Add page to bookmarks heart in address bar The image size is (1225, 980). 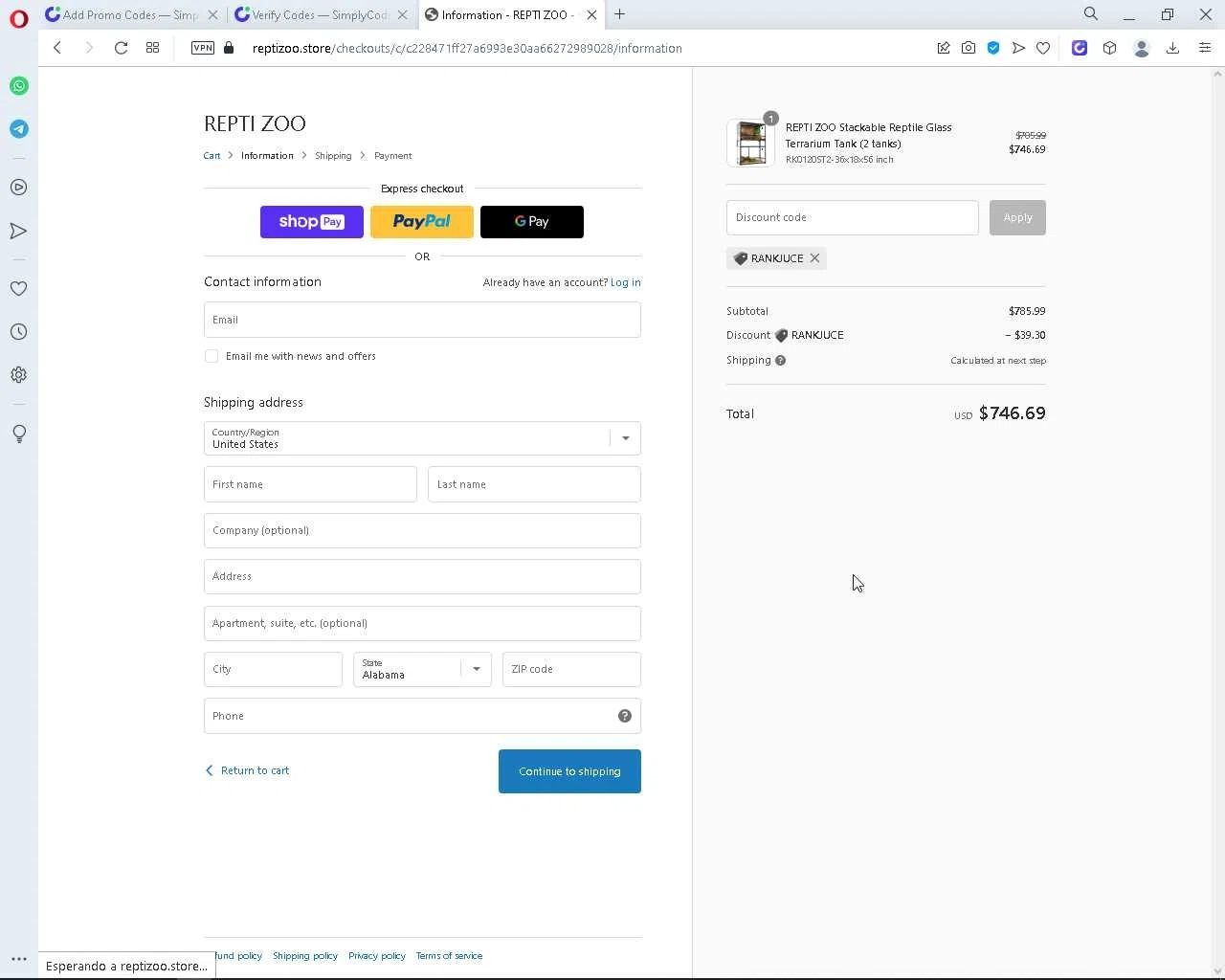click(x=1043, y=48)
